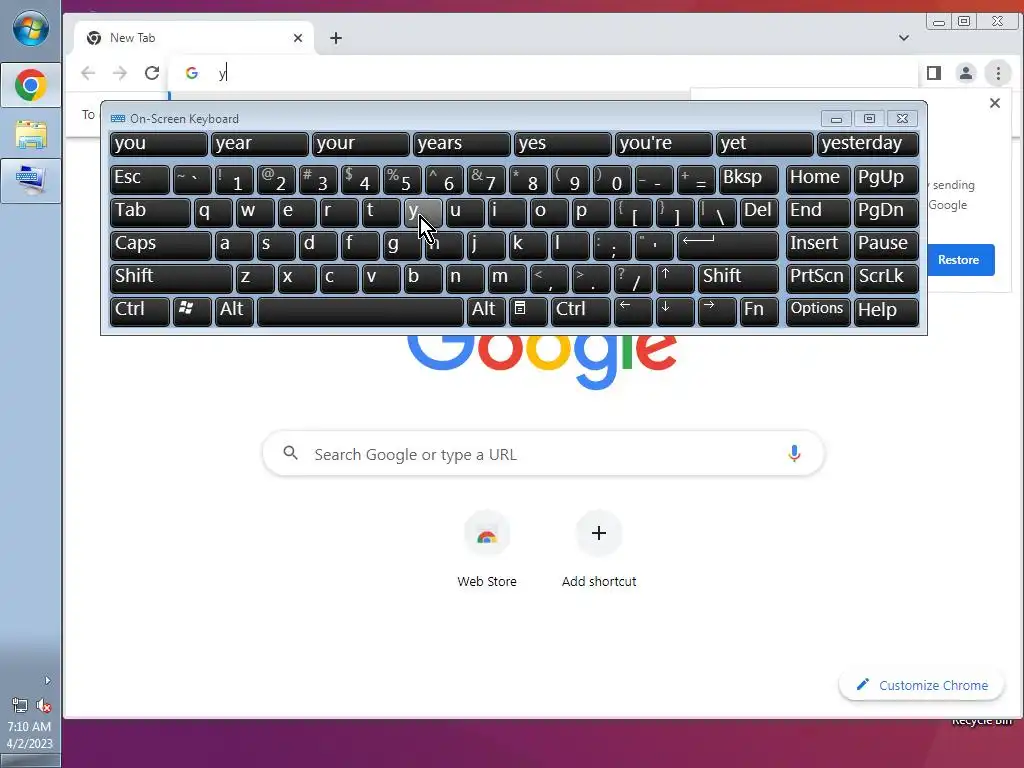The height and width of the screenshot is (768, 1024).
Task: Toggle the left Ctrl key
Action: click(140, 311)
